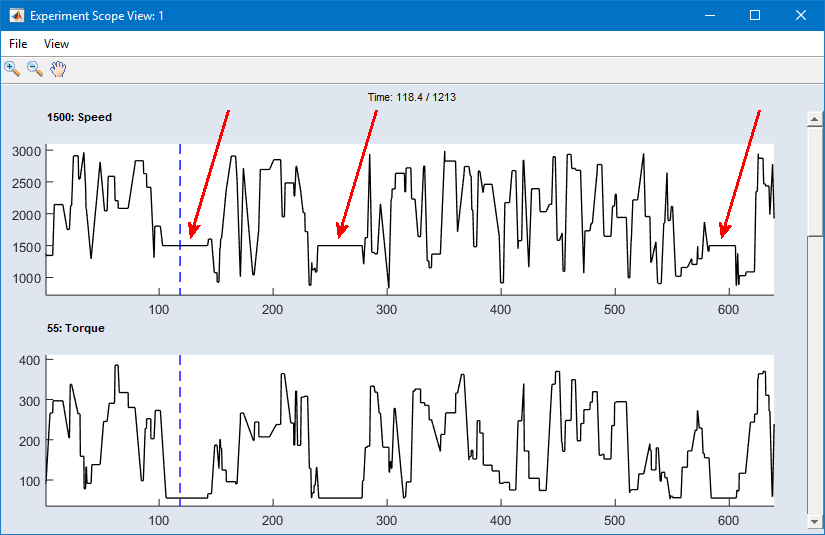Click the vertical scrollbar up arrow
The width and height of the screenshot is (825, 535).
pyautogui.click(x=814, y=119)
